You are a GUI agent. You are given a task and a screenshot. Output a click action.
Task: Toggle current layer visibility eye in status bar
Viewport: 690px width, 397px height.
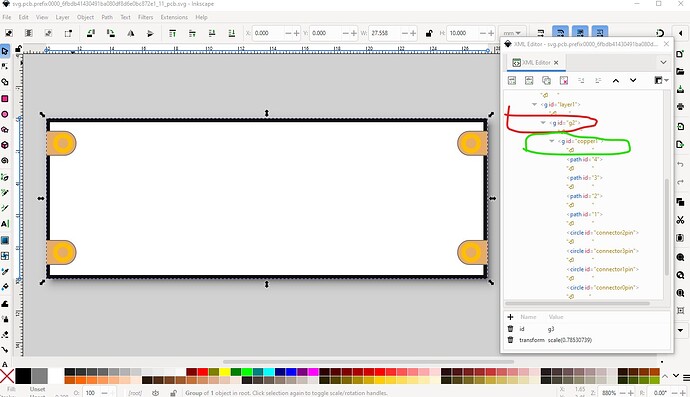tap(155, 393)
